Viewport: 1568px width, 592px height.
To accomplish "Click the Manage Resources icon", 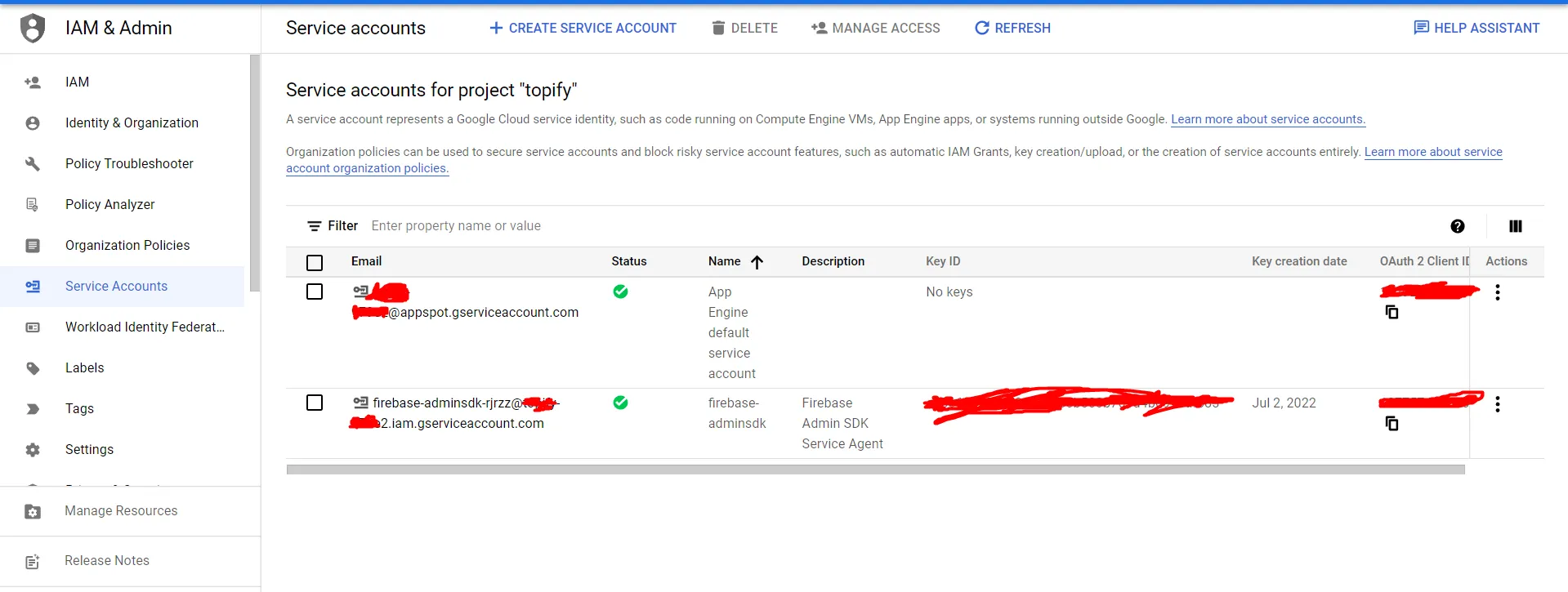I will [33, 511].
